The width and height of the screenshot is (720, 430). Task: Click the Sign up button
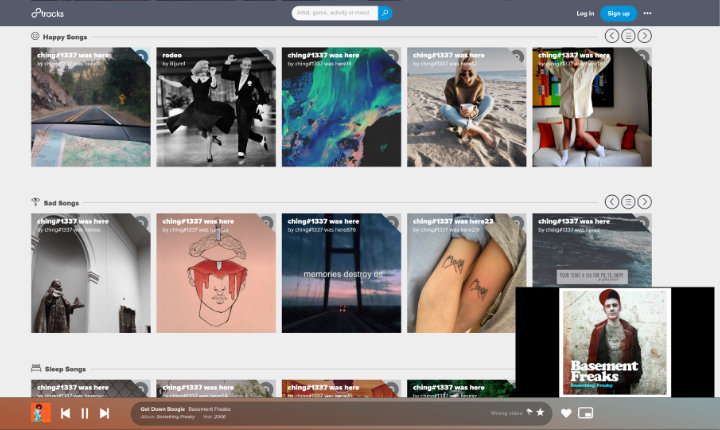(619, 13)
